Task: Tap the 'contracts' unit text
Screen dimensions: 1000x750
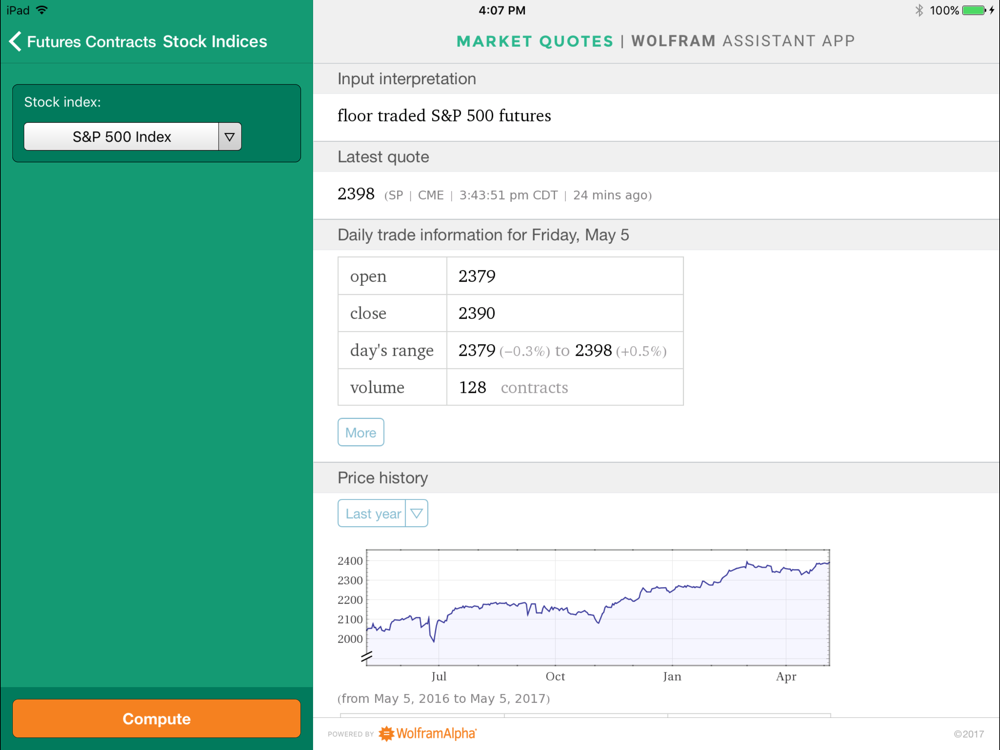Action: click(534, 387)
